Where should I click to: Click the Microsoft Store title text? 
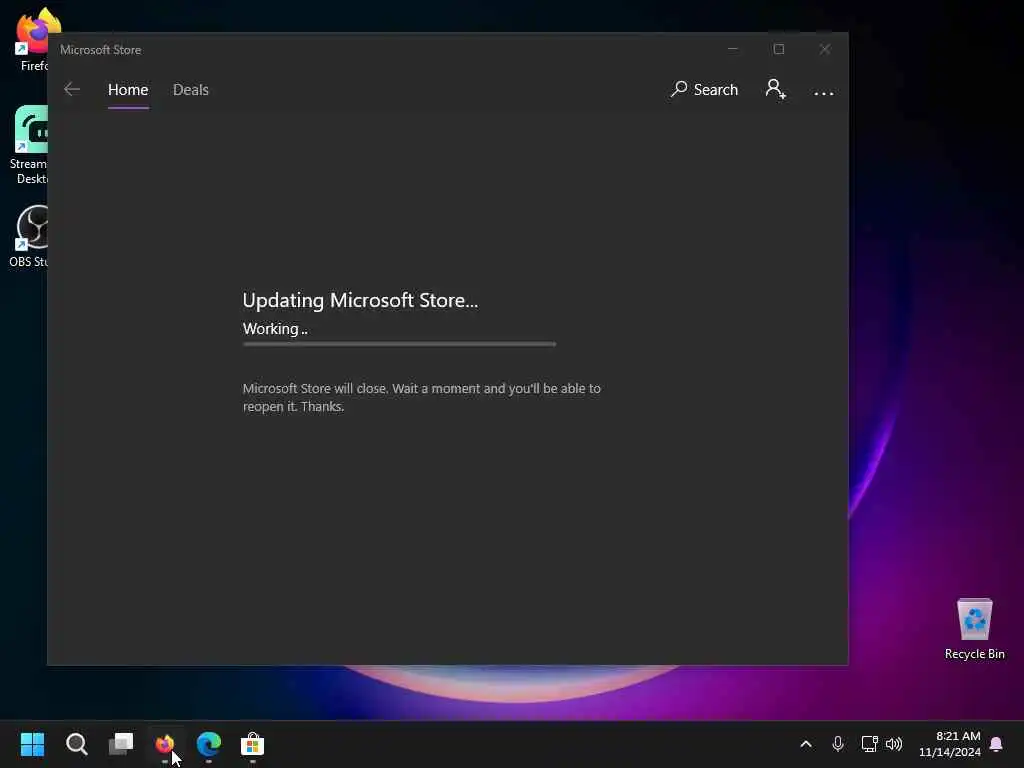point(101,50)
